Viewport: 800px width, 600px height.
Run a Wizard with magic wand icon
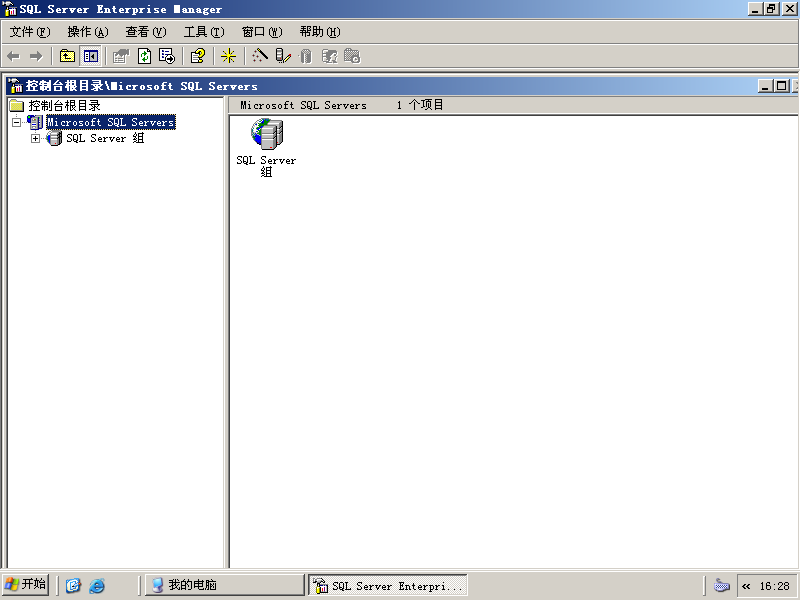click(x=260, y=56)
